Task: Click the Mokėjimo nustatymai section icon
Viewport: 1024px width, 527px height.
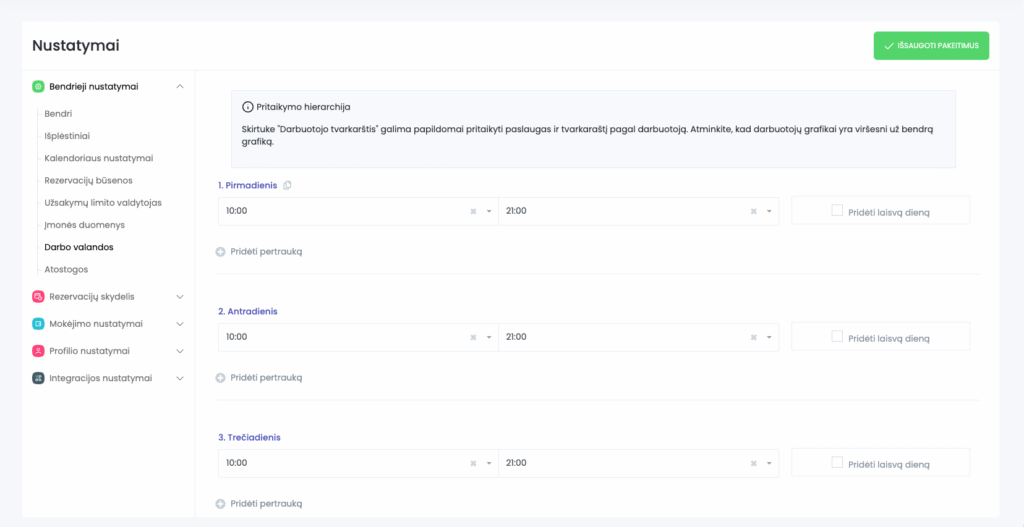Action: [x=38, y=323]
